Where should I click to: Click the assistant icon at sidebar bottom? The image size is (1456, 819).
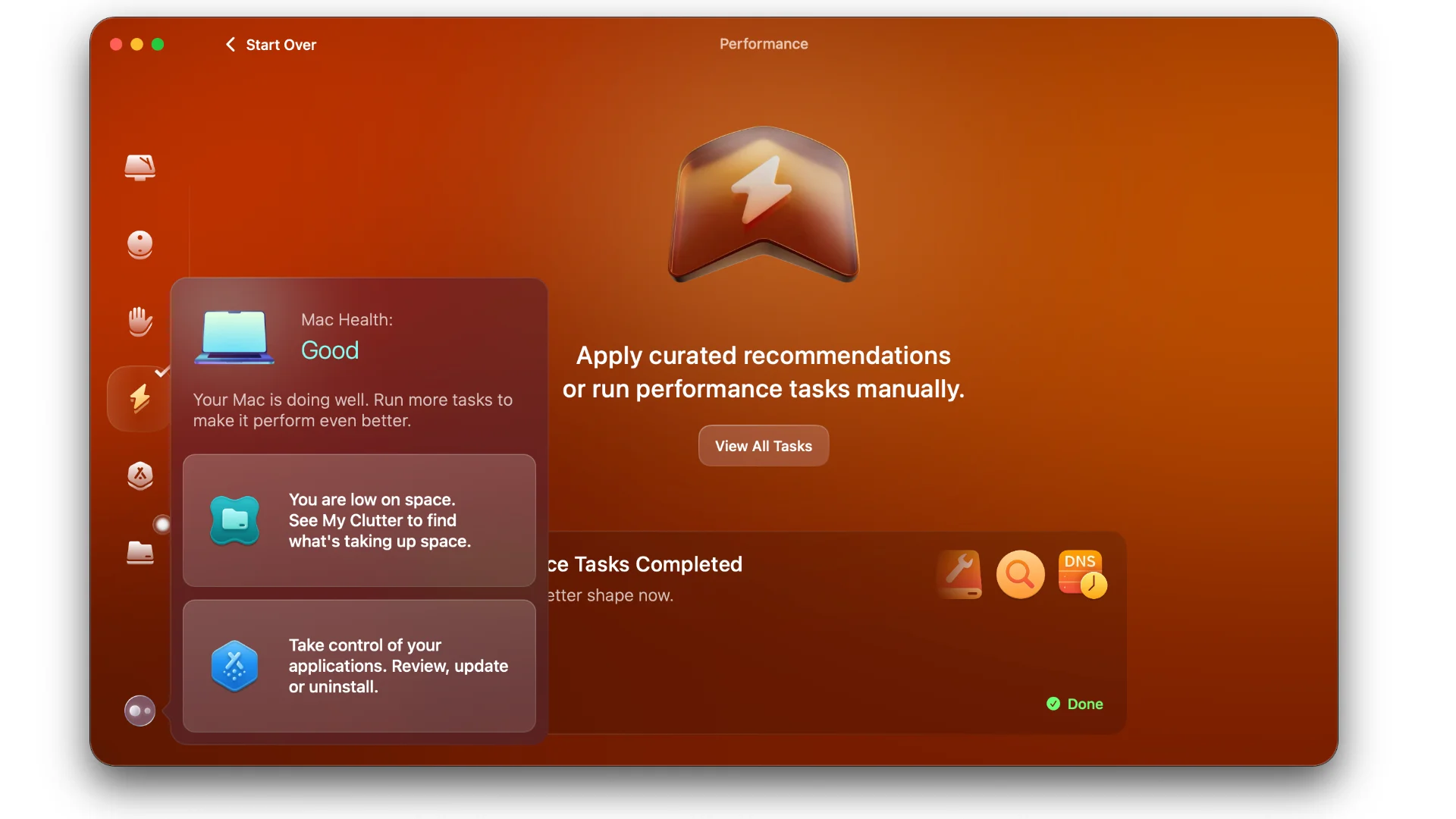pyautogui.click(x=140, y=711)
